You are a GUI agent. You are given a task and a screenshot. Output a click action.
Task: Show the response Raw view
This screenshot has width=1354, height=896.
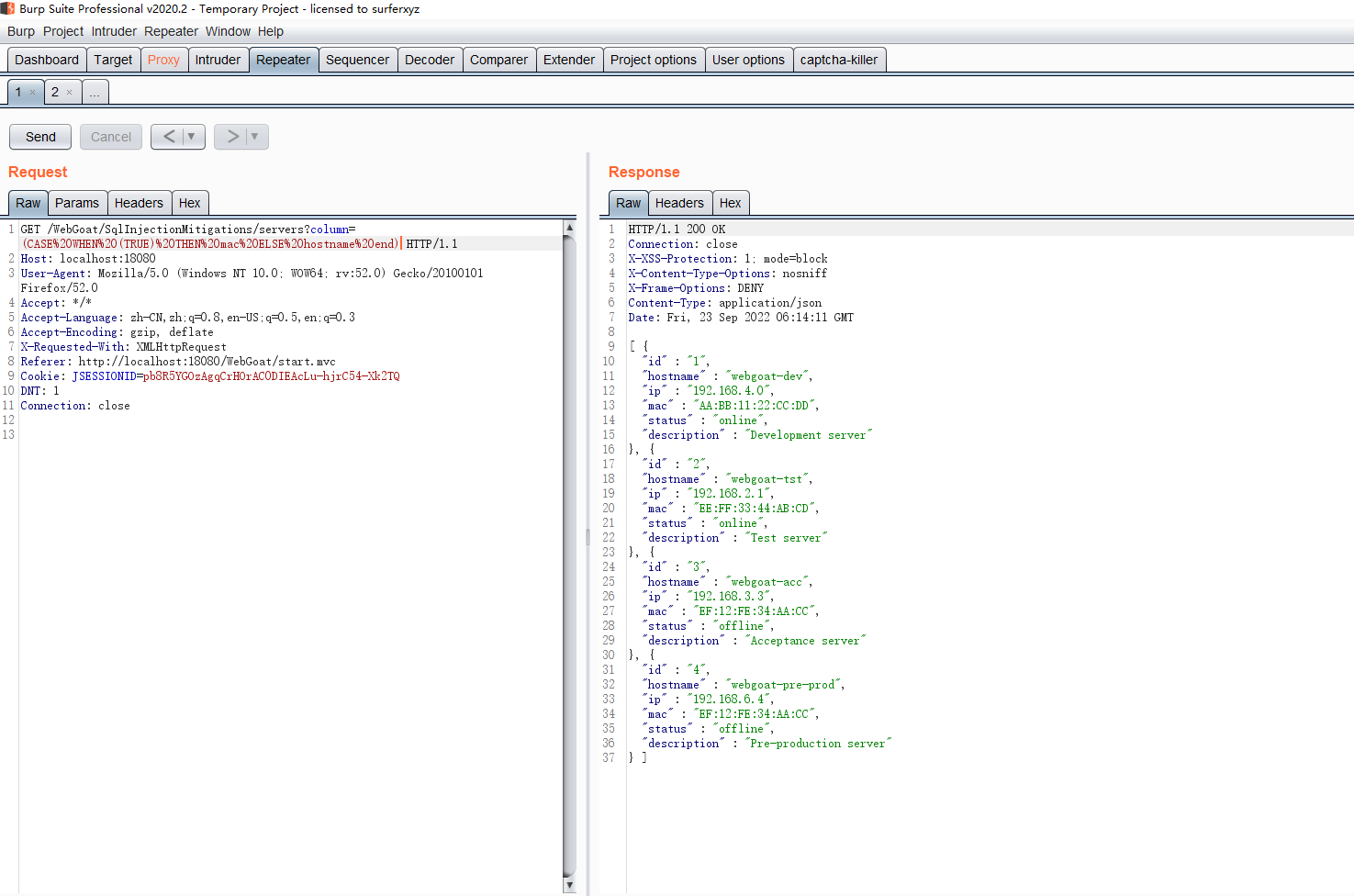[629, 203]
